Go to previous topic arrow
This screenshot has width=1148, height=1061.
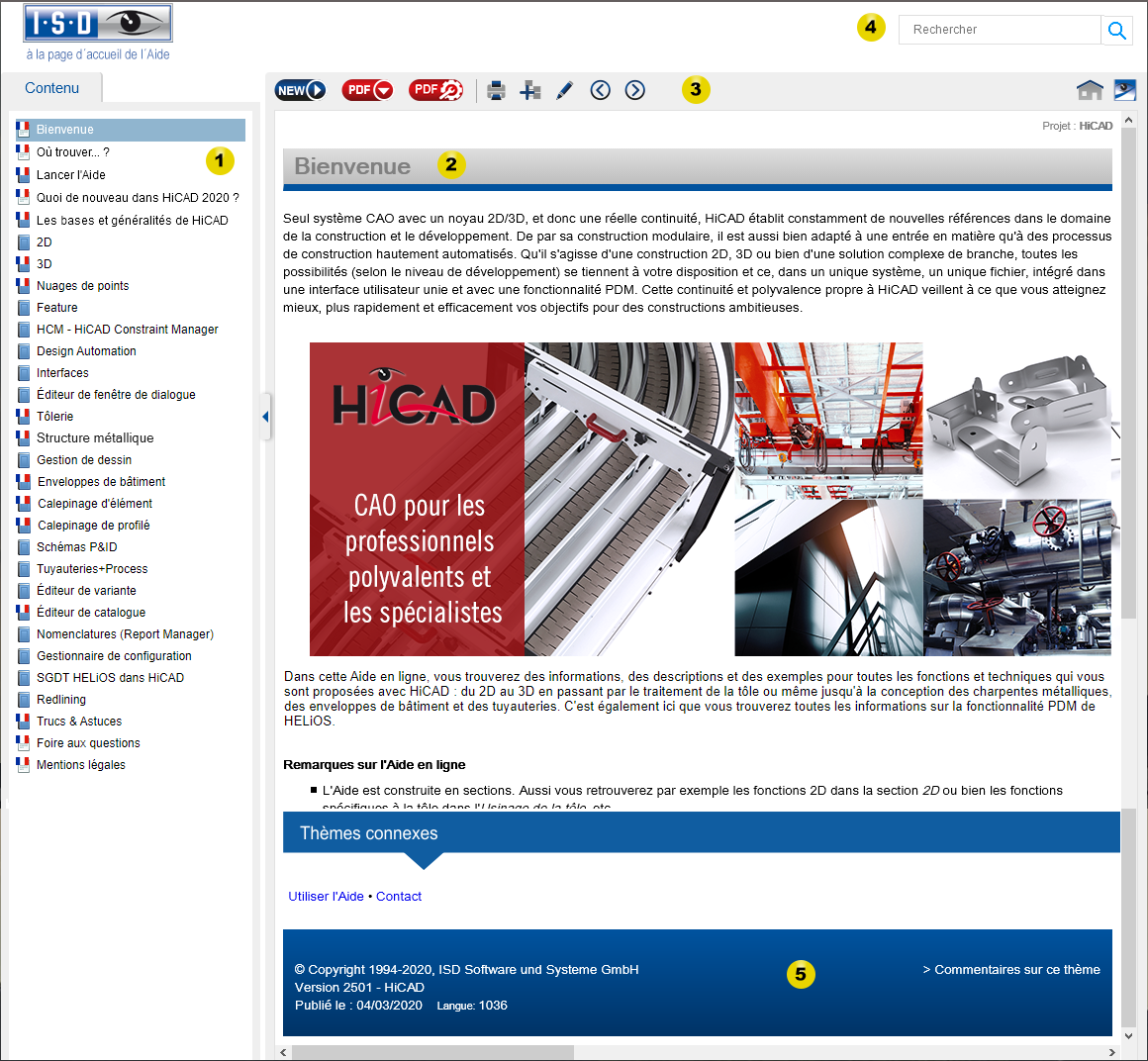600,90
